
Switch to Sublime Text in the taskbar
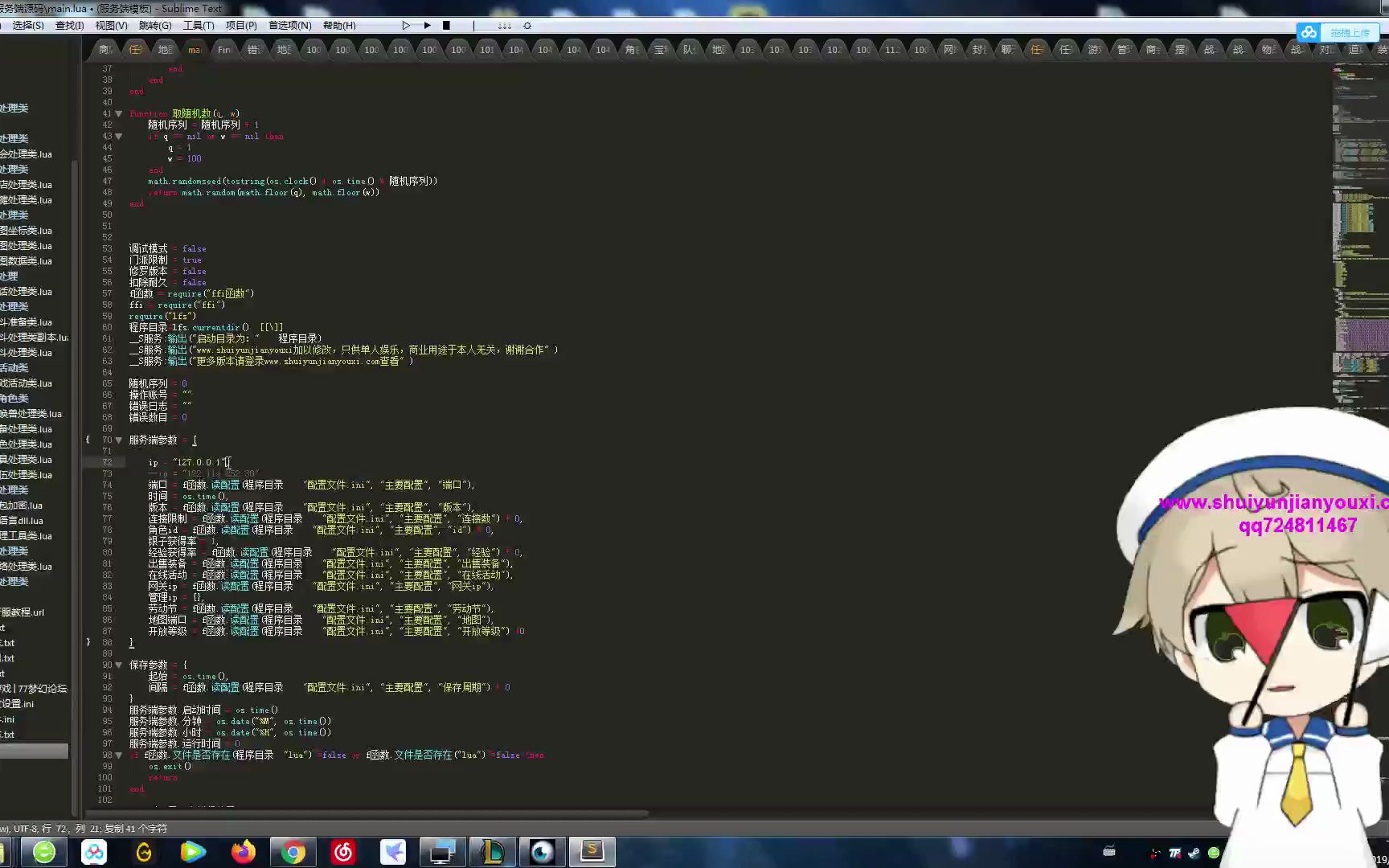click(x=592, y=852)
